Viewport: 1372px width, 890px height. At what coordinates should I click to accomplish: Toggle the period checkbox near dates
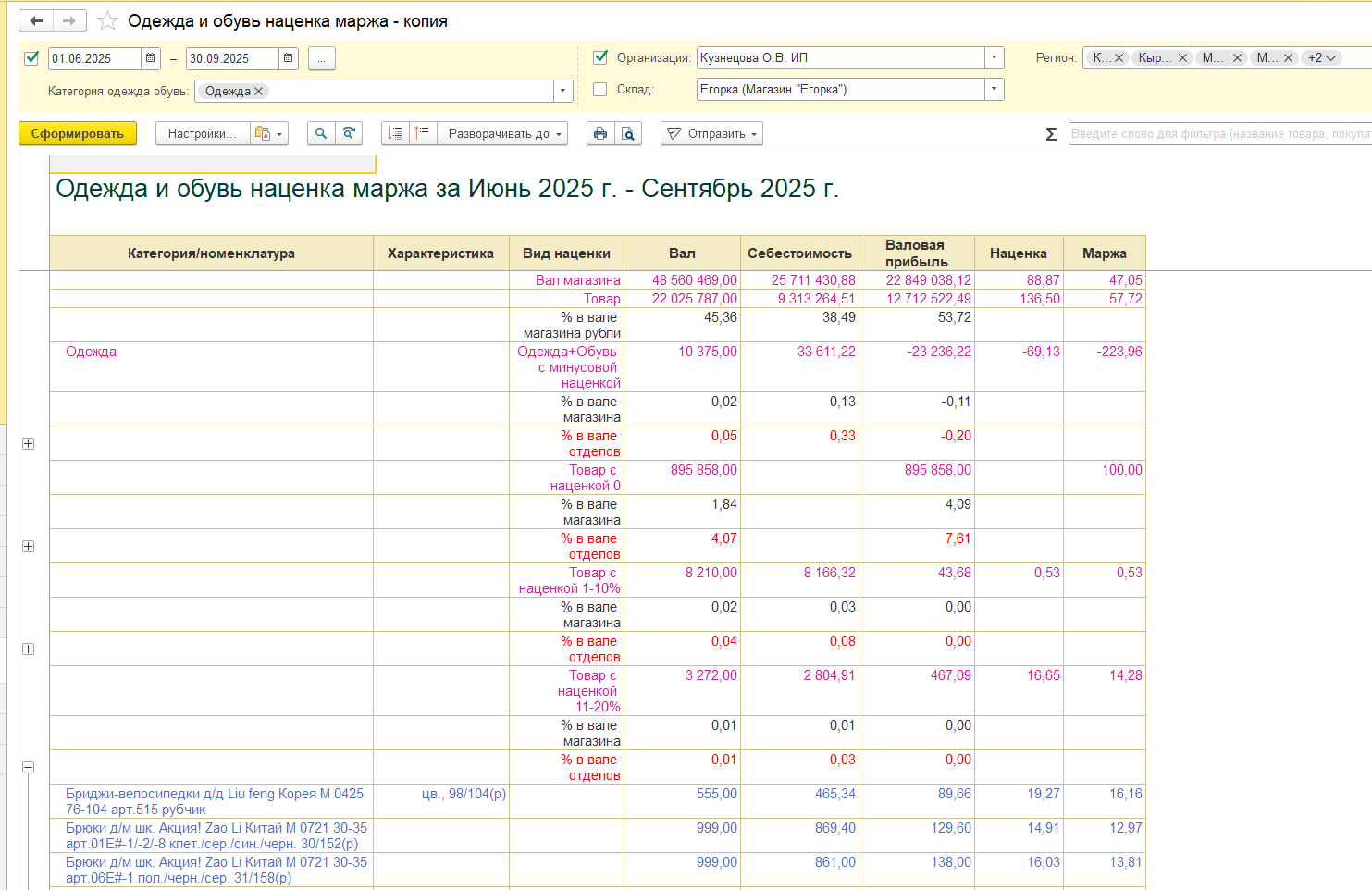(x=31, y=58)
